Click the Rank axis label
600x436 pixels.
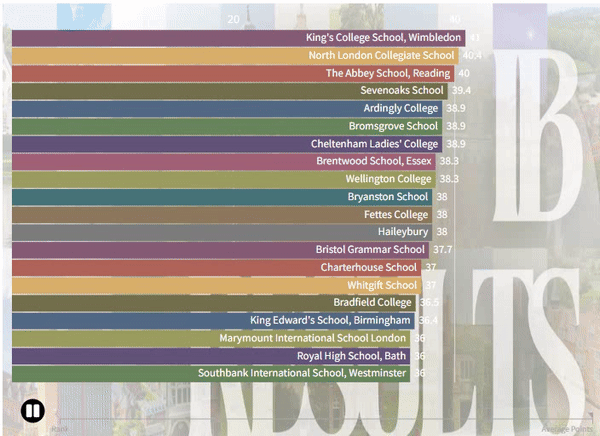[x=60, y=429]
